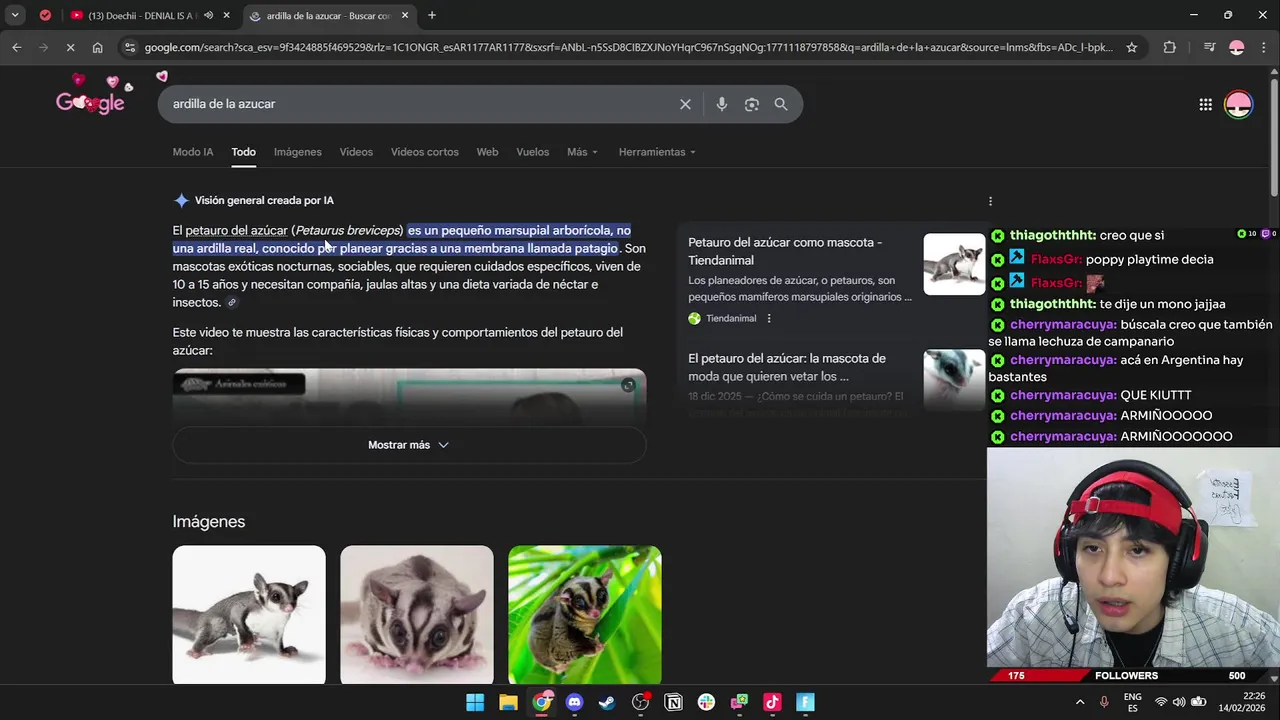Open 'Petauro del azúcar como mascota - Tiendanimal' link

pos(785,251)
